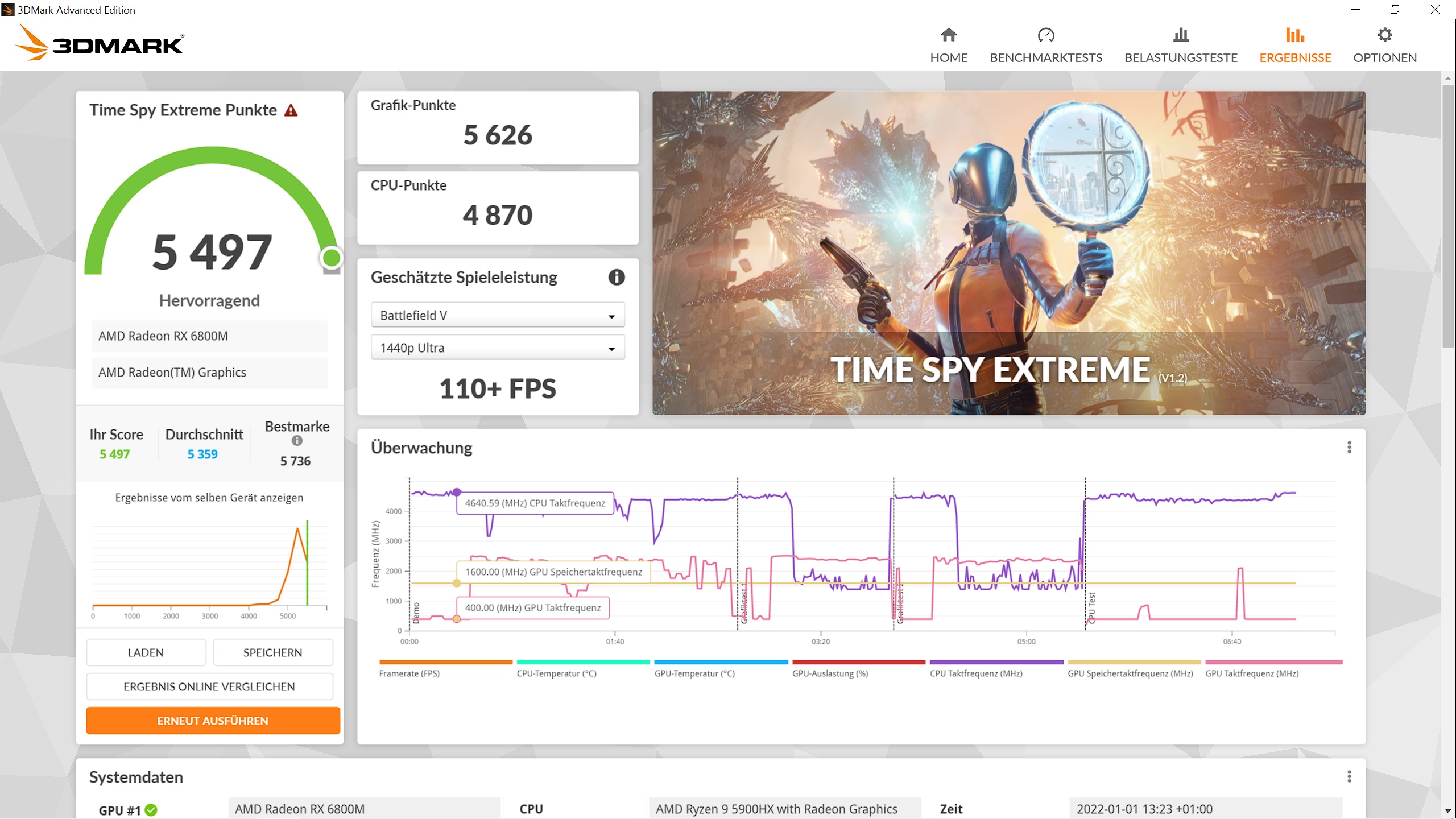Image resolution: width=1456 pixels, height=819 pixels.
Task: Toggle the Framerate (FPS) chart legend
Action: (x=409, y=673)
